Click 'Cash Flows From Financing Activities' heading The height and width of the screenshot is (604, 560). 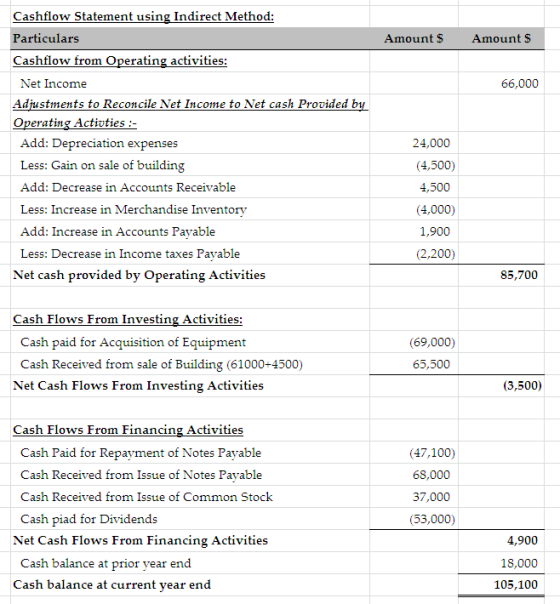point(128,430)
